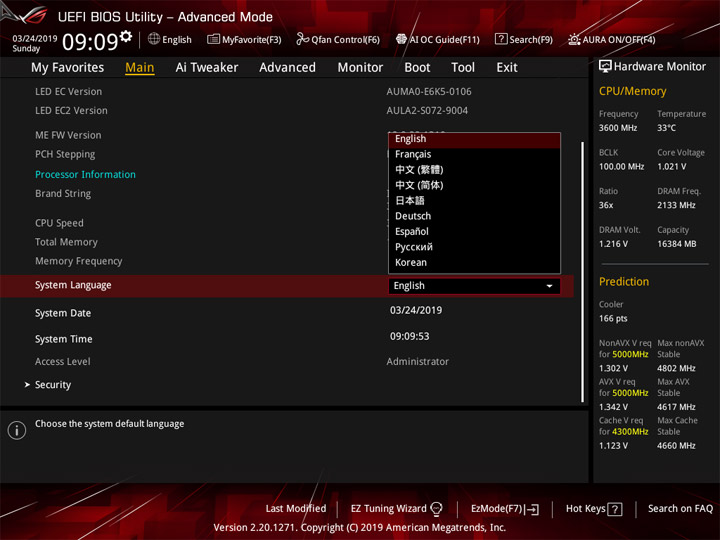Click EZ Tuning Wizard label
This screenshot has height=540, width=720.
[388, 509]
